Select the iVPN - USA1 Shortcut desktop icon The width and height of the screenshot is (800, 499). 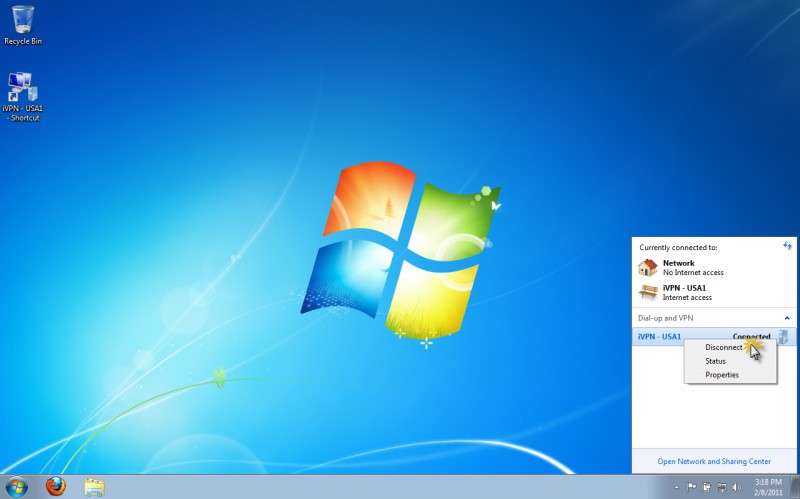(x=23, y=97)
